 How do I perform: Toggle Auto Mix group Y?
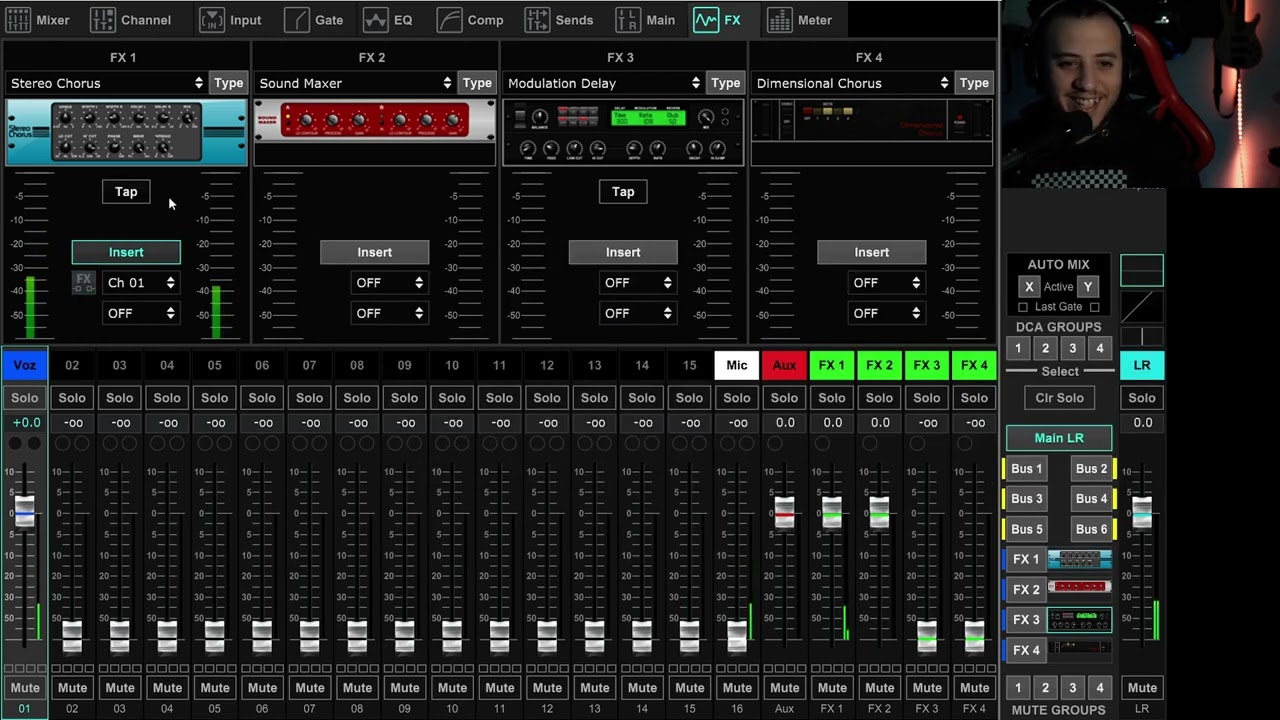(x=1088, y=287)
